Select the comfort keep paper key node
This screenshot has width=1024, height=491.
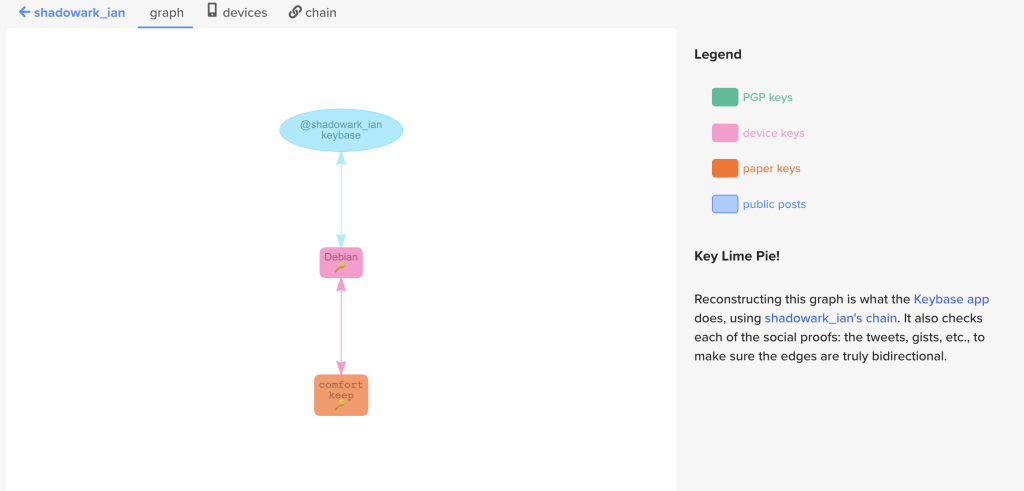click(x=341, y=388)
